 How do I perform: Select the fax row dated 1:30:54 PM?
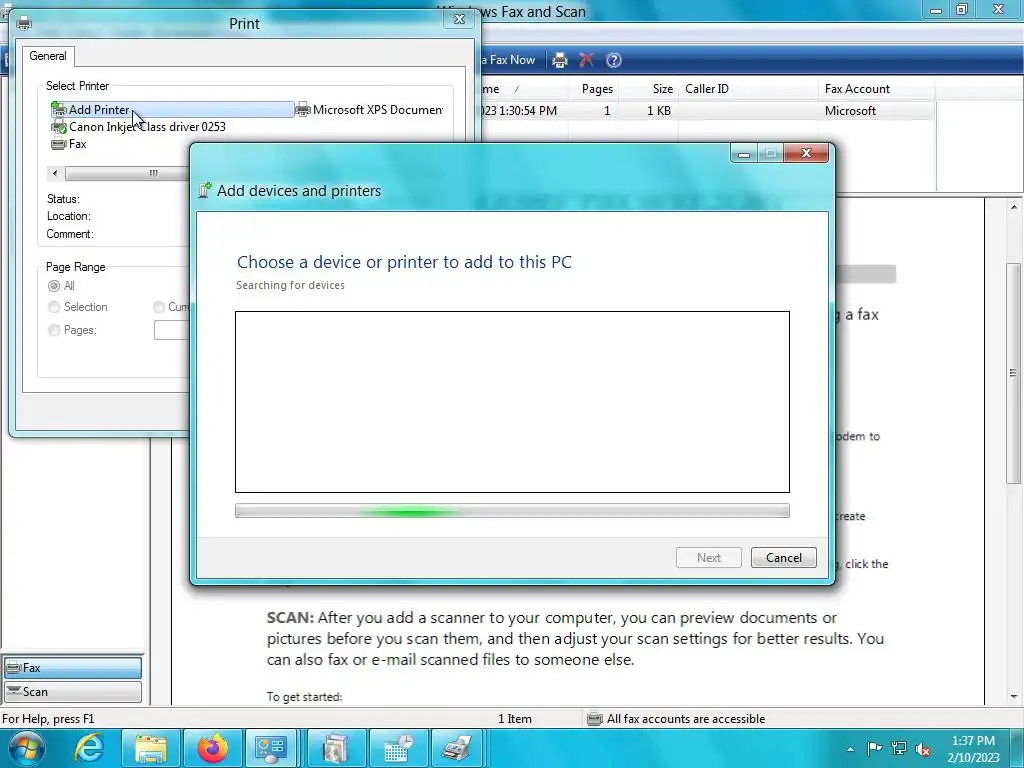tap(707, 111)
